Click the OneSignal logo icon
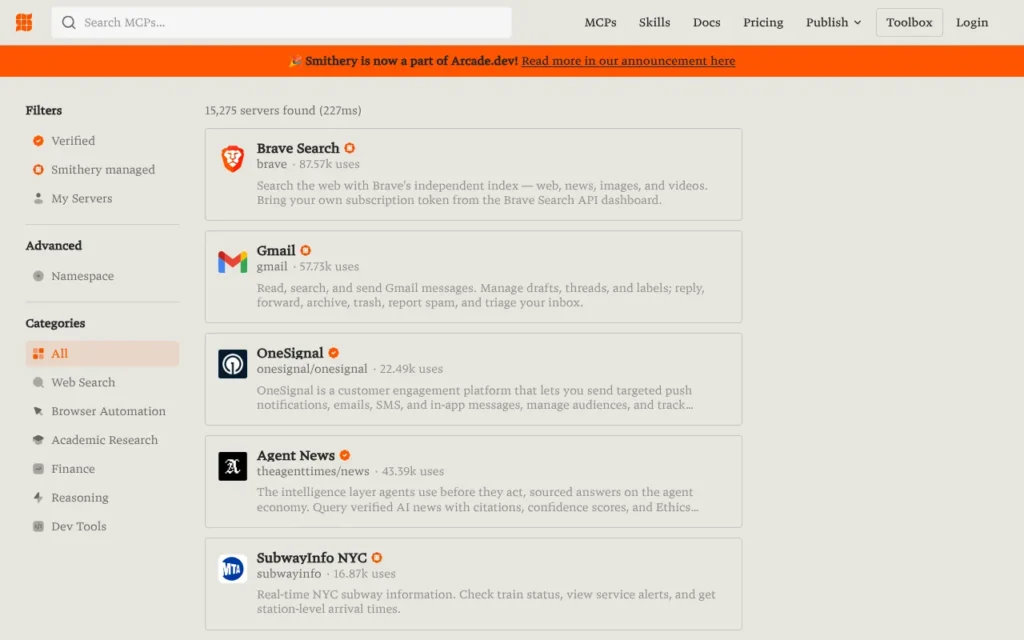The image size is (1024, 640). [x=232, y=364]
